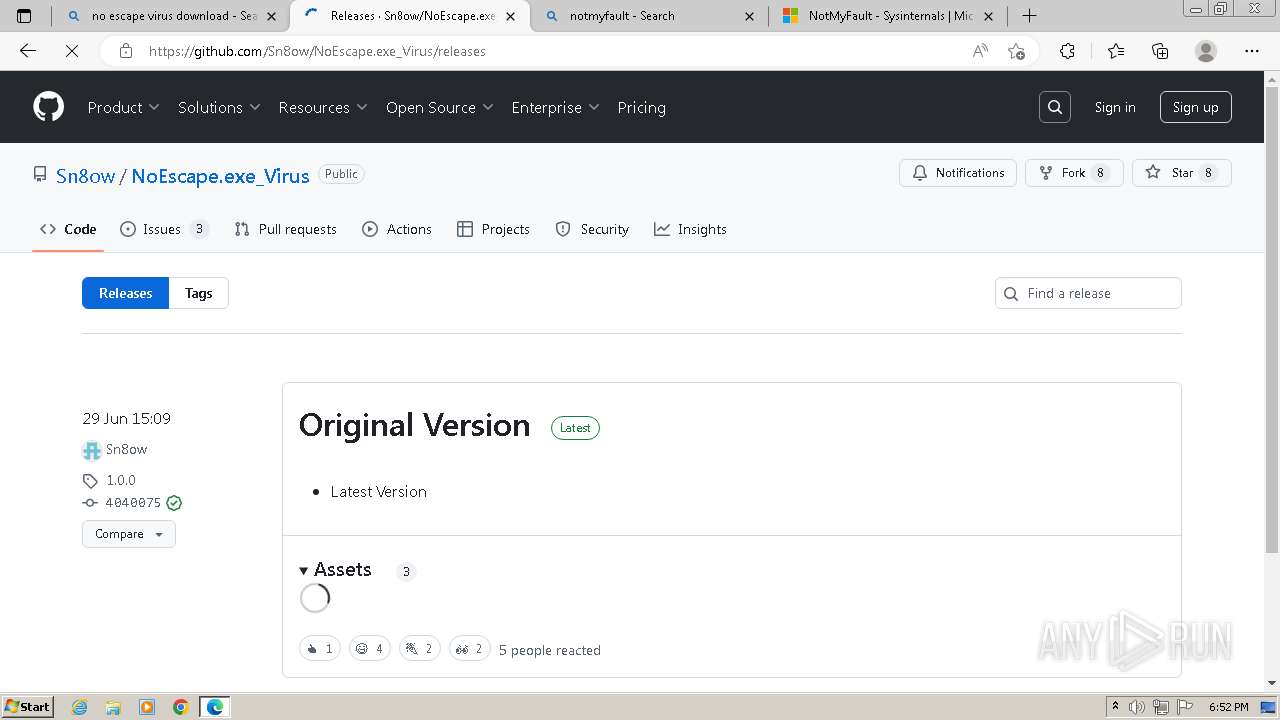The height and width of the screenshot is (720, 1280).
Task: Click the verified commit checkmark badge
Action: tap(174, 503)
